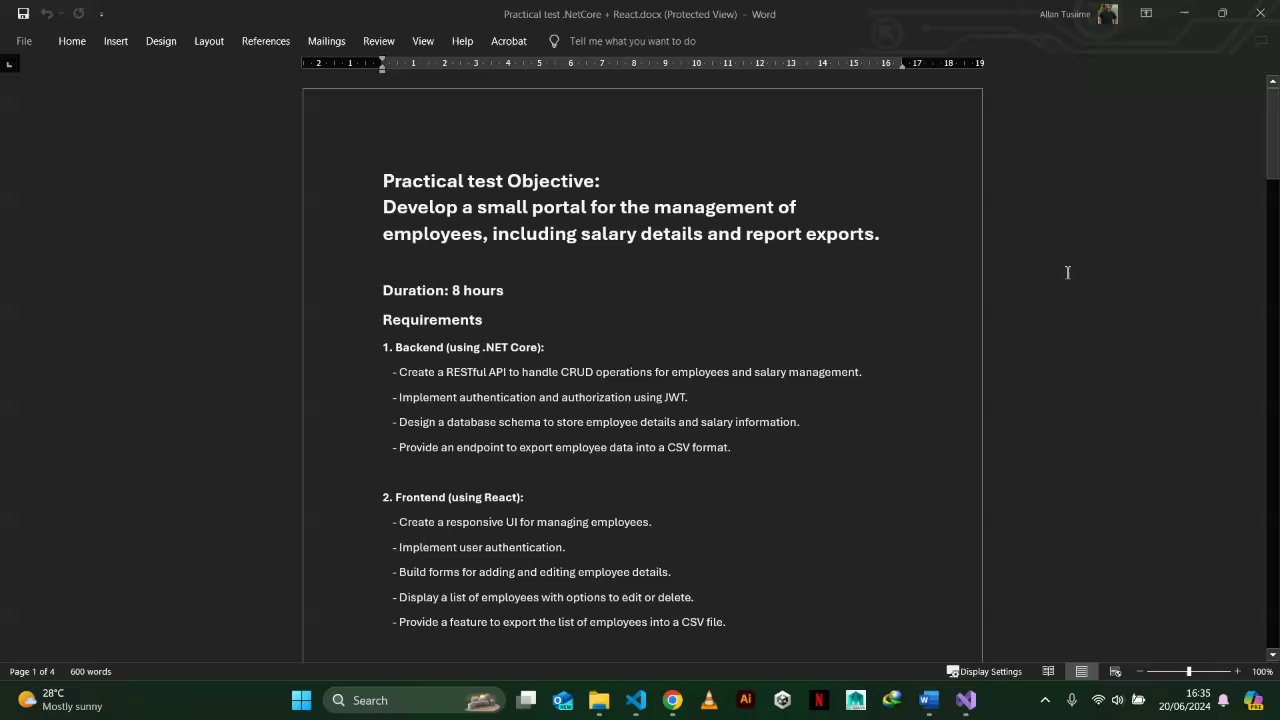Screen dimensions: 1280x720
Task: Click the first line indent marker on ruler
Action: pyautogui.click(x=382, y=59)
